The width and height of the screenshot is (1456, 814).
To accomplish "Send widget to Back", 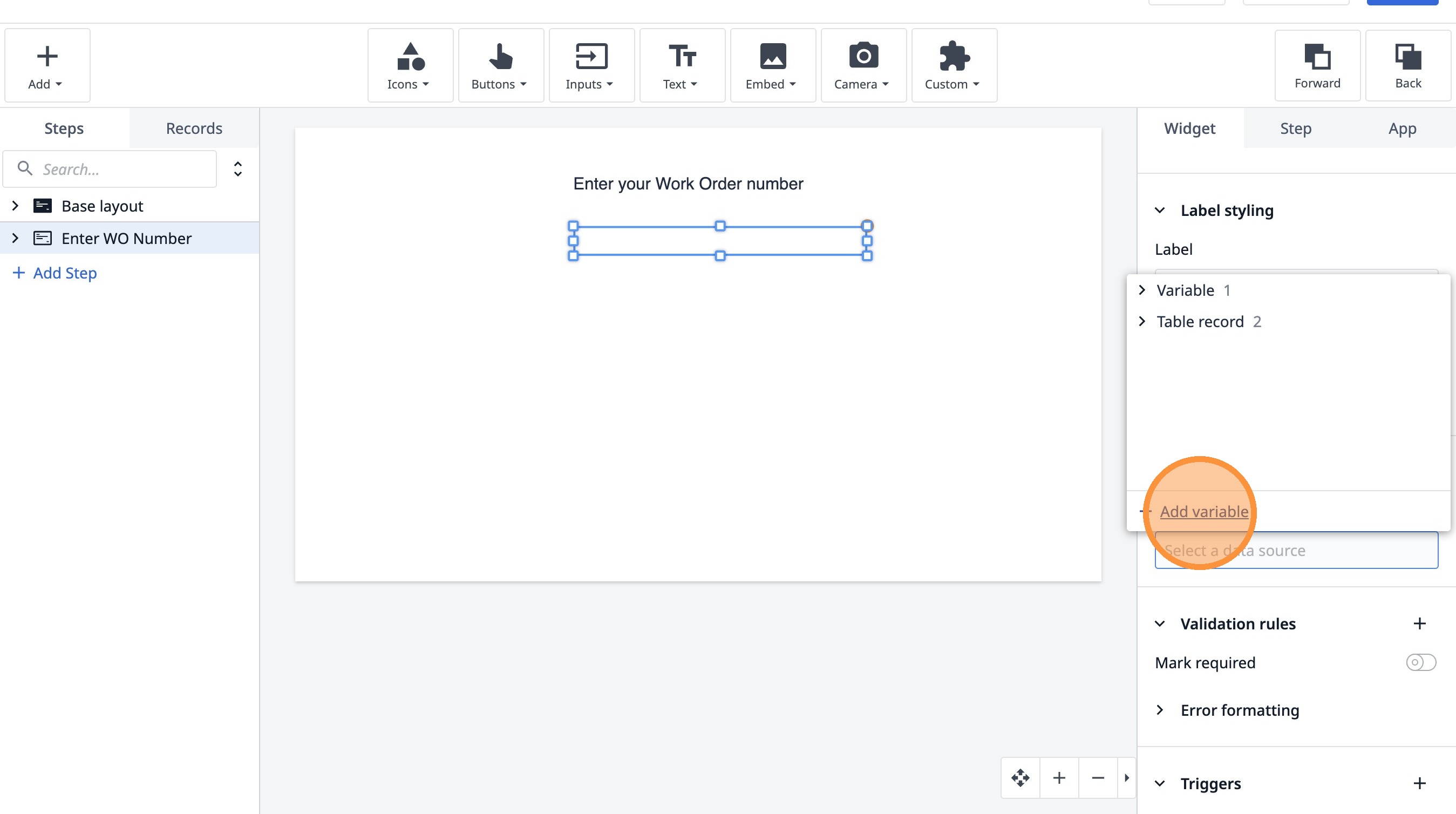I will [x=1407, y=65].
